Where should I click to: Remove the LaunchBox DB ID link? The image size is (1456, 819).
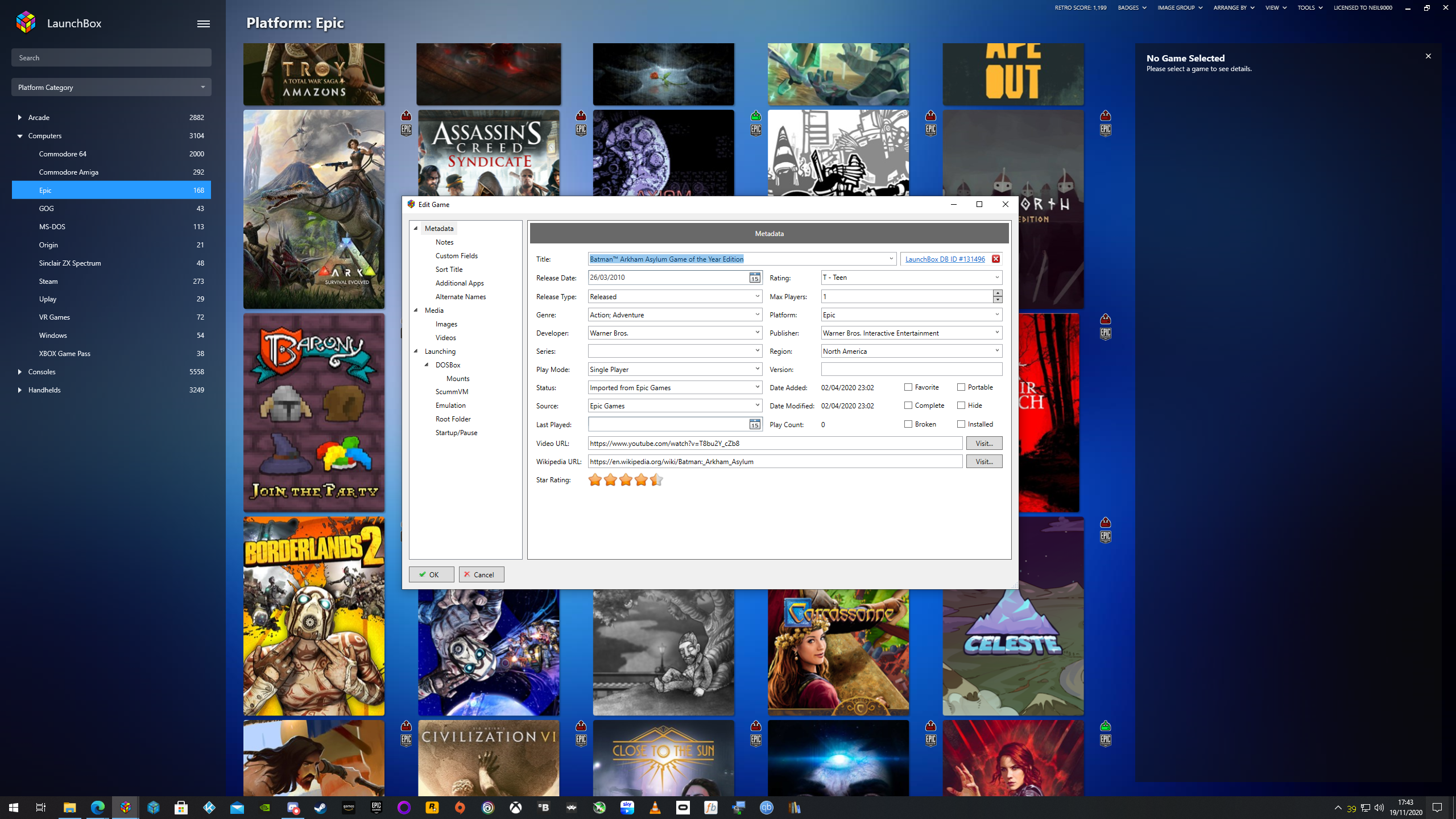point(995,259)
